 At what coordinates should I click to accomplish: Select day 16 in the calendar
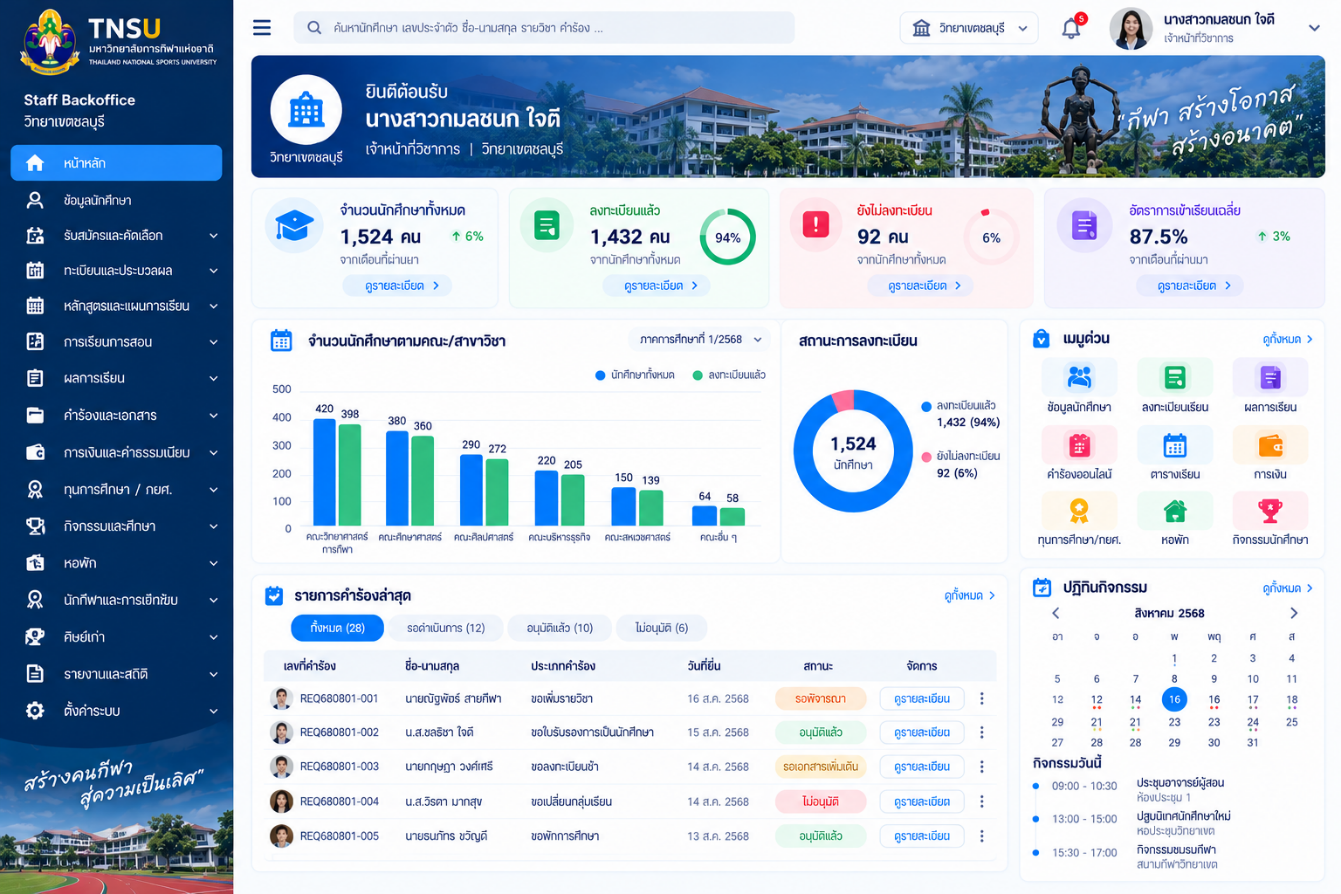(1174, 700)
